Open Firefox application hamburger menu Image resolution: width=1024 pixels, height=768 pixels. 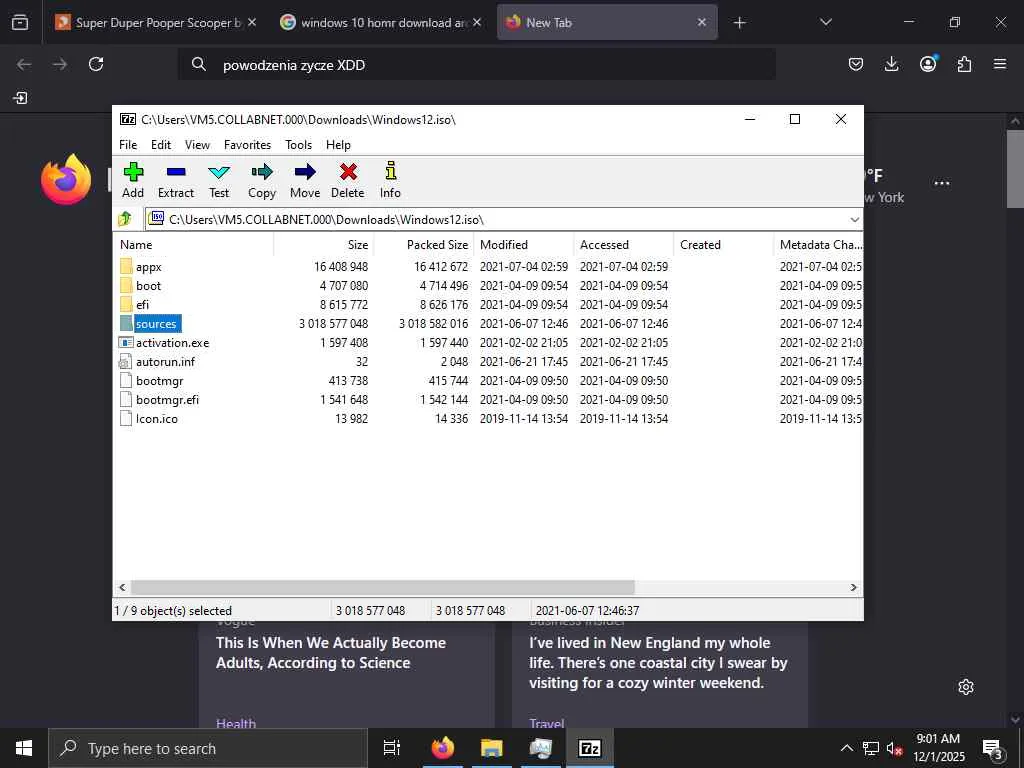pyautogui.click(x=1000, y=64)
